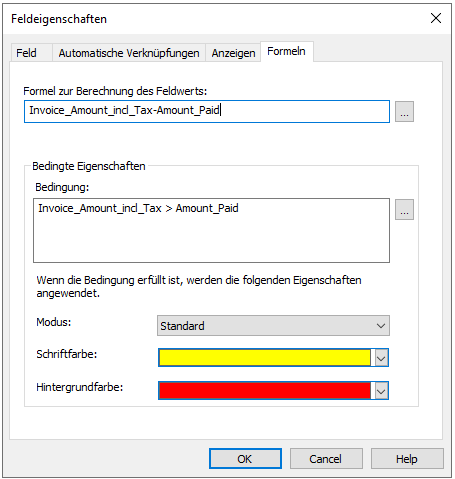Pick the red Hintergrundfarbe color swatch

[265, 390]
